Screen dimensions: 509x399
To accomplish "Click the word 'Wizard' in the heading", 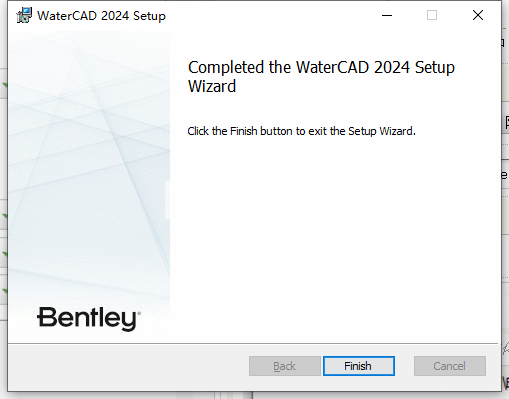I will 212,86.
